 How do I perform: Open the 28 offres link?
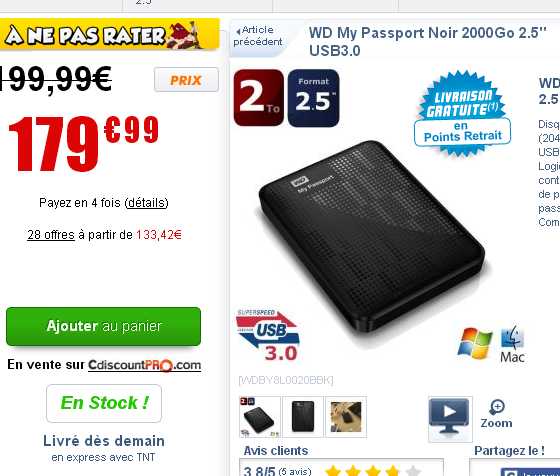51,235
